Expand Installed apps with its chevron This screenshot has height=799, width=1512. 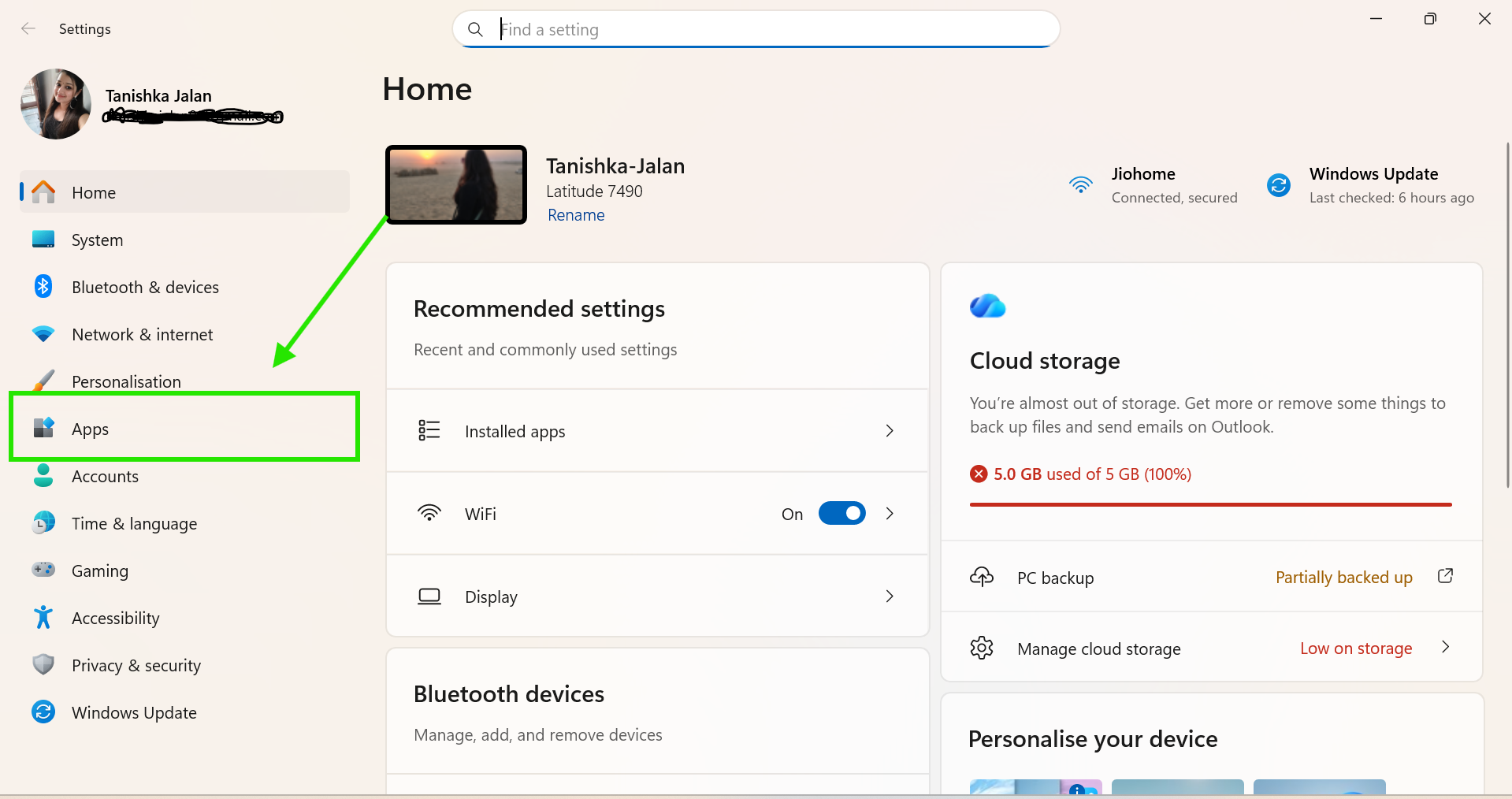tap(890, 430)
